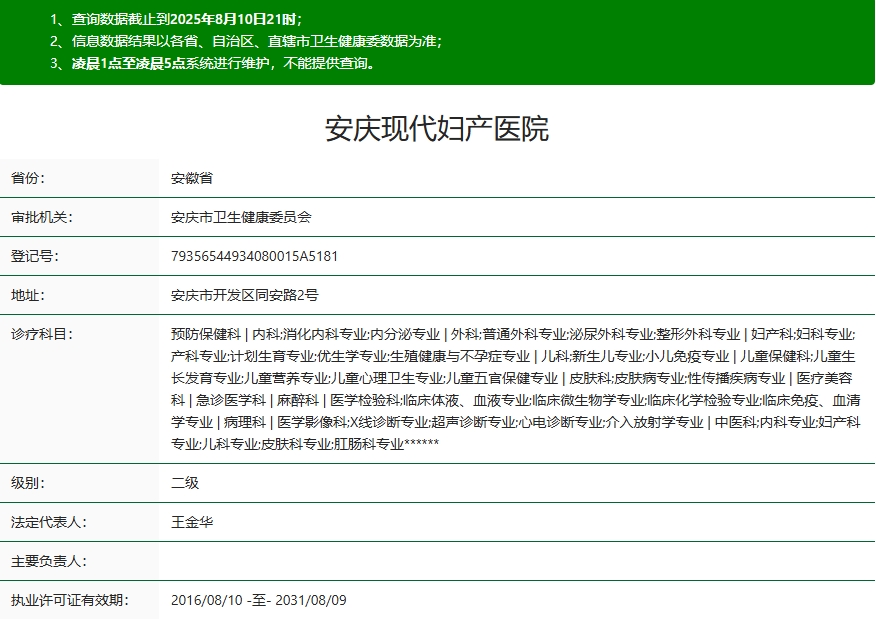Click the representative name 王金华
The image size is (876, 619).
click(x=192, y=522)
